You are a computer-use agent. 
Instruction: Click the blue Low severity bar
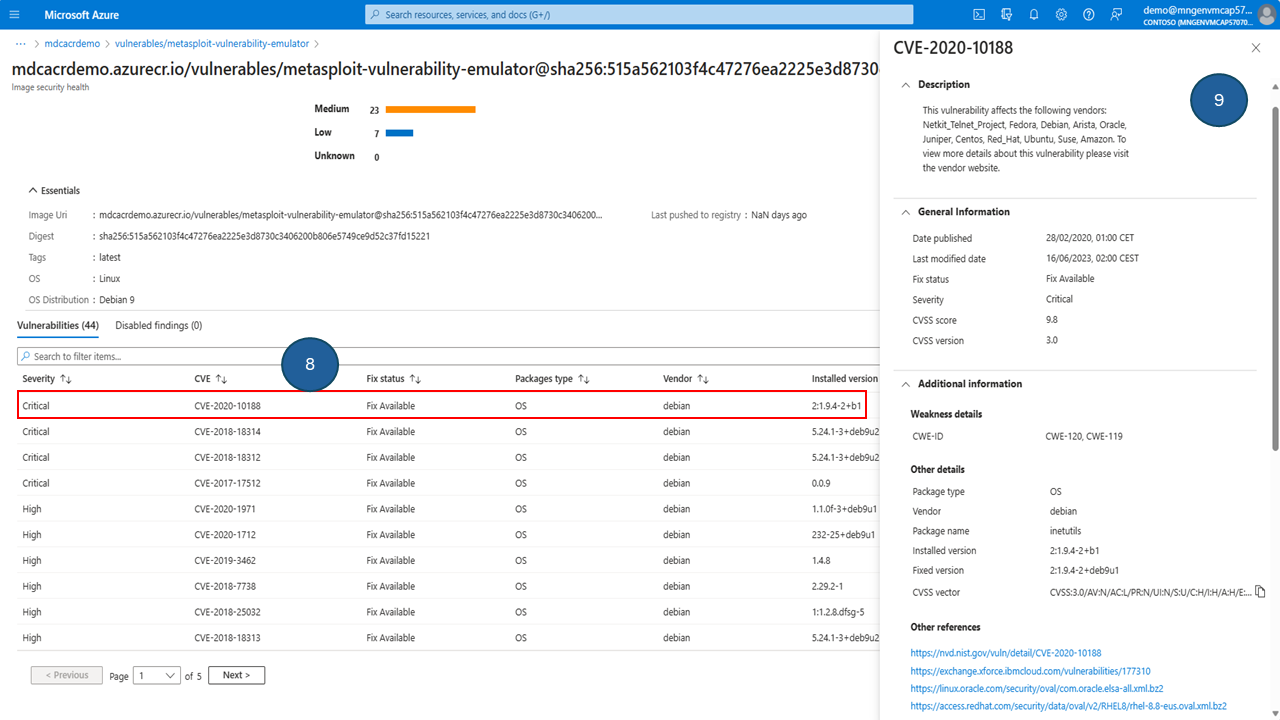pyautogui.click(x=399, y=133)
